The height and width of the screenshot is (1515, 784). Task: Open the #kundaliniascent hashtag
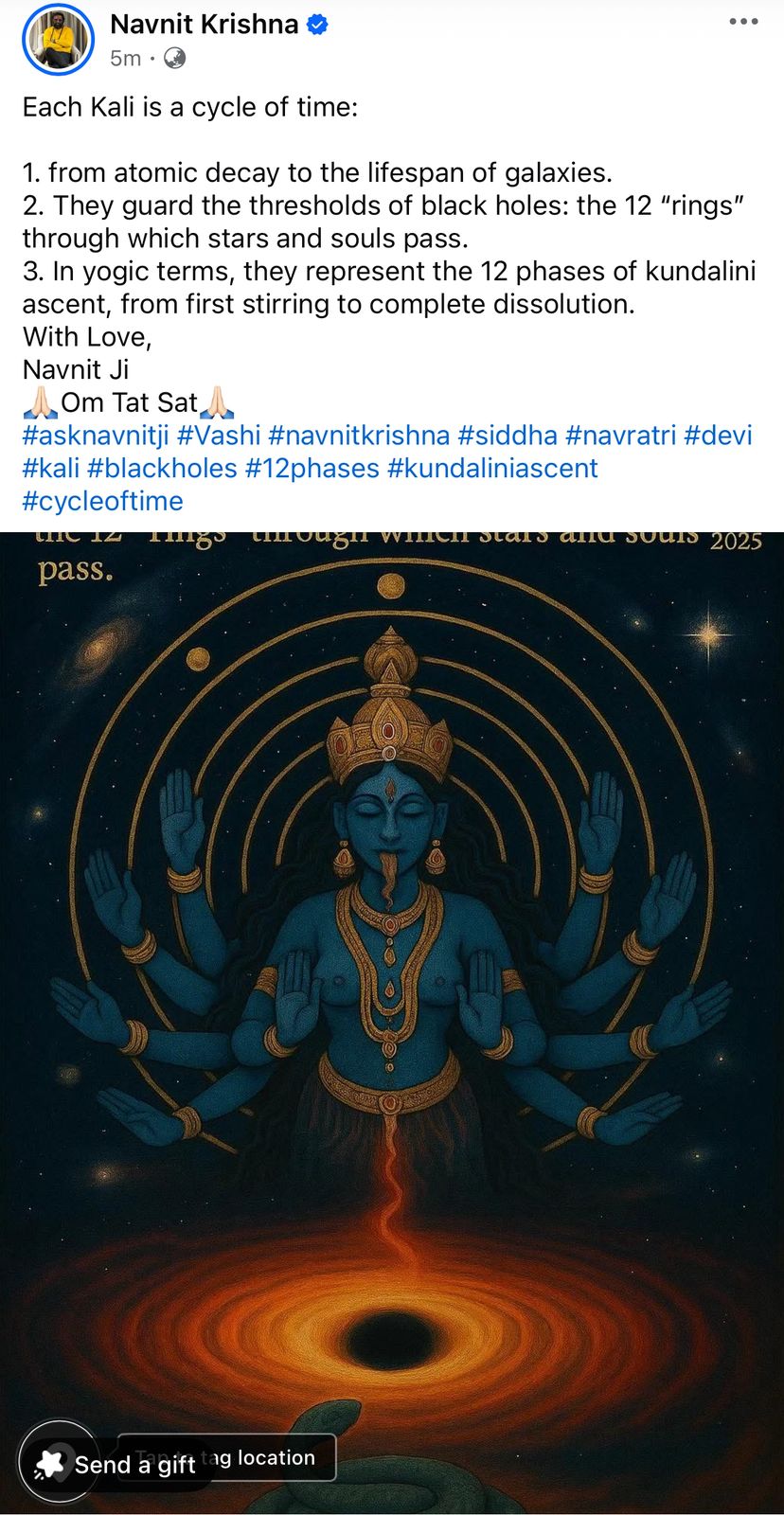point(492,469)
